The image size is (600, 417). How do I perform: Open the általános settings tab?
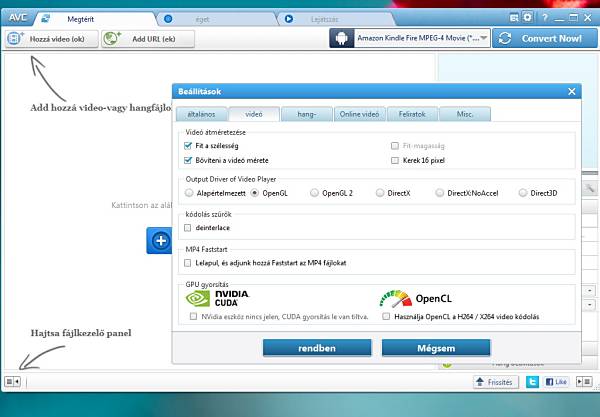click(x=201, y=114)
